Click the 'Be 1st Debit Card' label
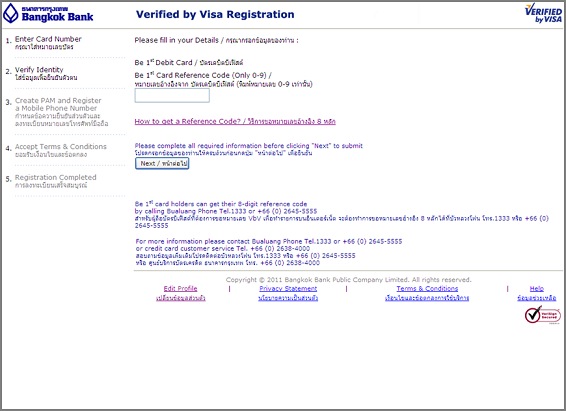The width and height of the screenshot is (566, 411). 189,62
